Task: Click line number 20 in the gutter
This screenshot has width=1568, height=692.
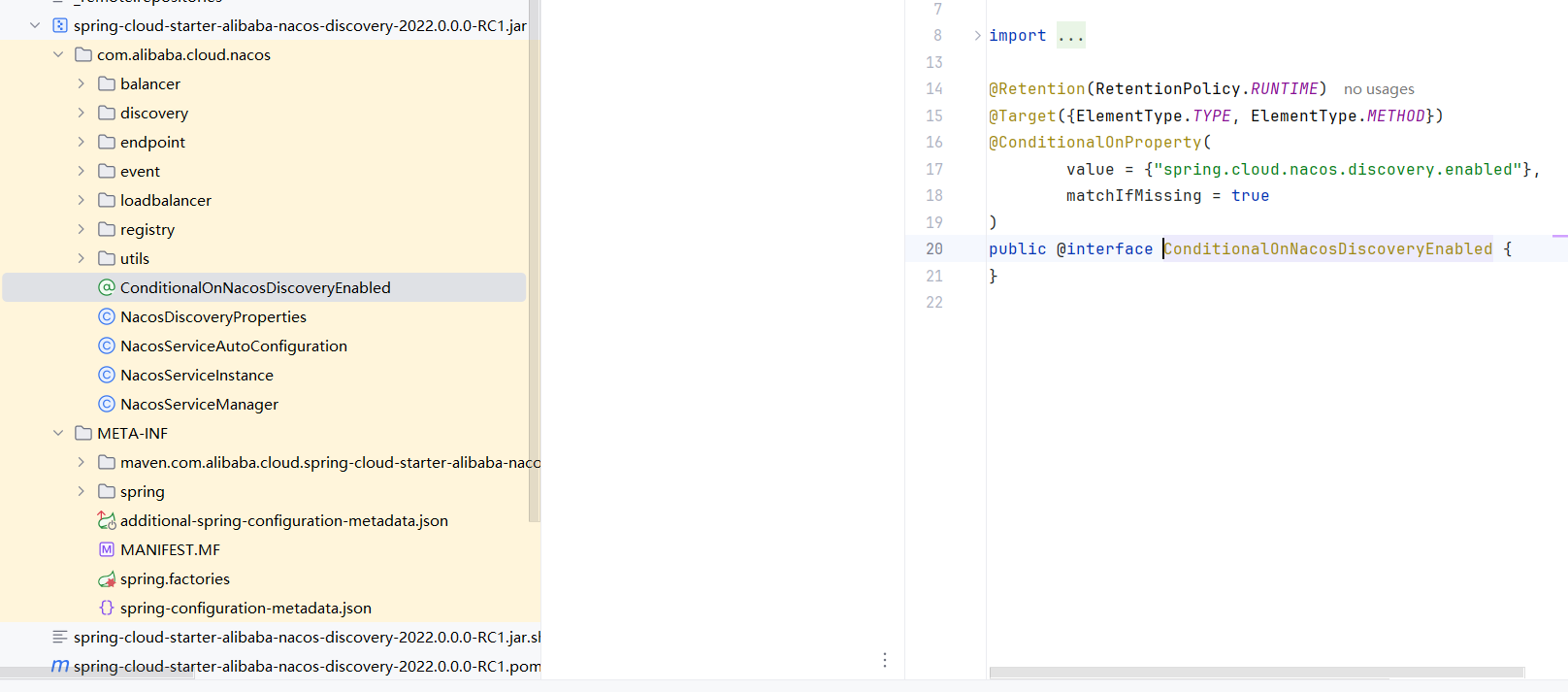Action: click(x=933, y=248)
